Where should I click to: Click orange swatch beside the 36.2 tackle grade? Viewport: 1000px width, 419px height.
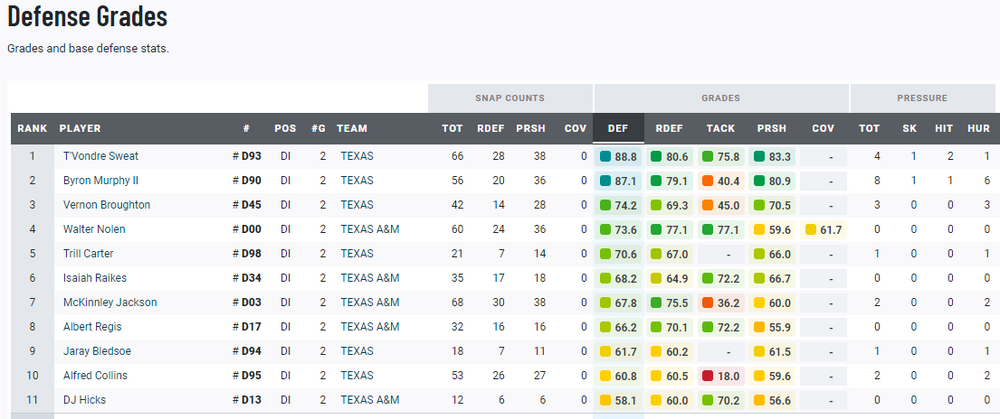click(x=709, y=303)
